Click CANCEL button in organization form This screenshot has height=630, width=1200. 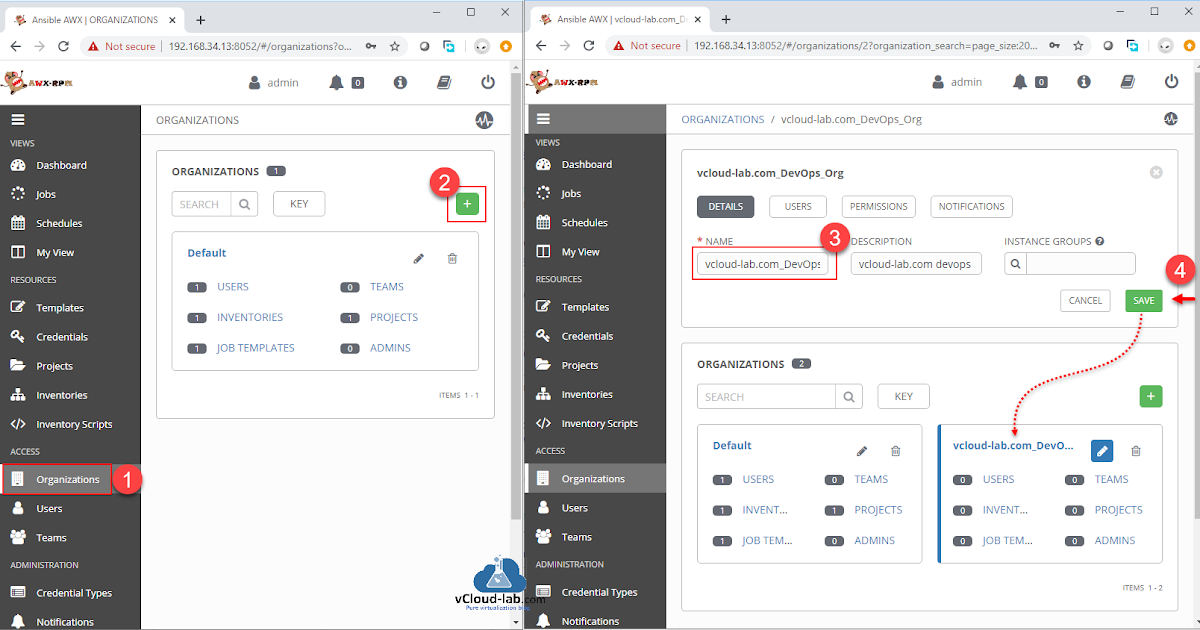(1085, 300)
